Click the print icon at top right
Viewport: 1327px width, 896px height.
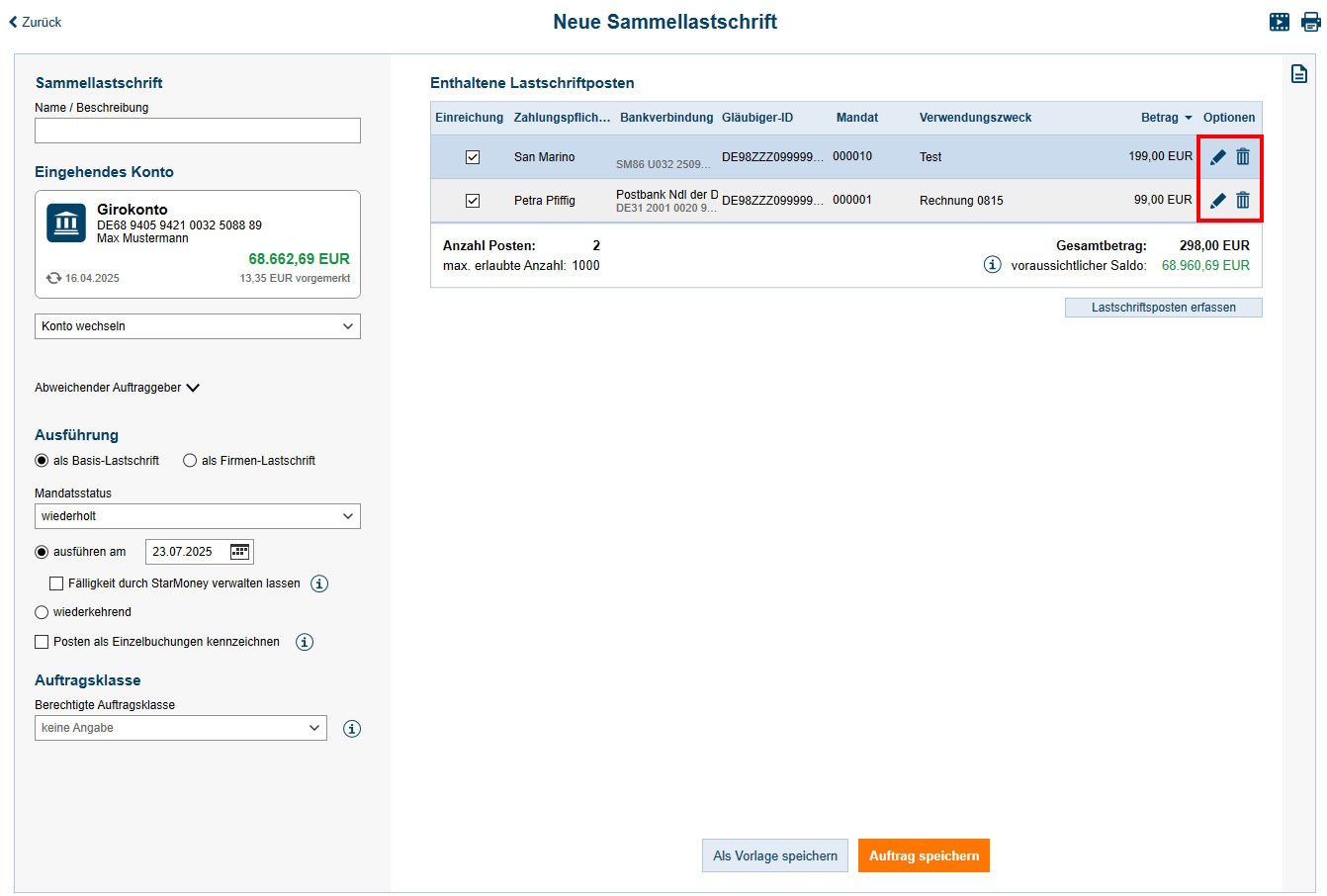[1311, 22]
